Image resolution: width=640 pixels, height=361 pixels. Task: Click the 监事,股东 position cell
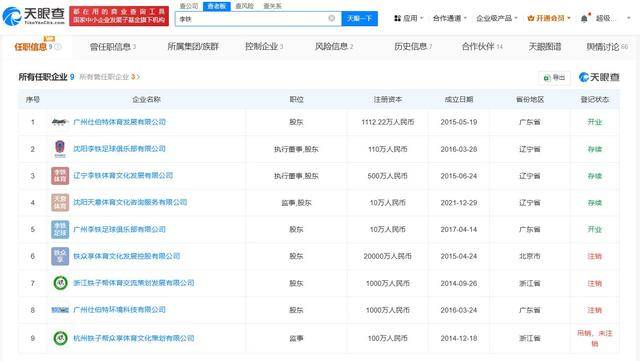click(296, 203)
